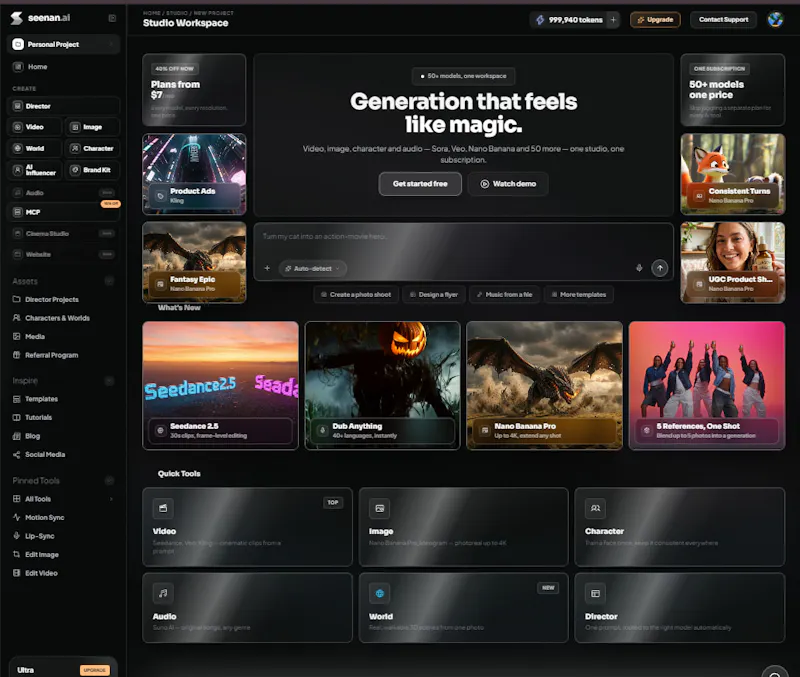Collapse the Inspire section

point(109,381)
